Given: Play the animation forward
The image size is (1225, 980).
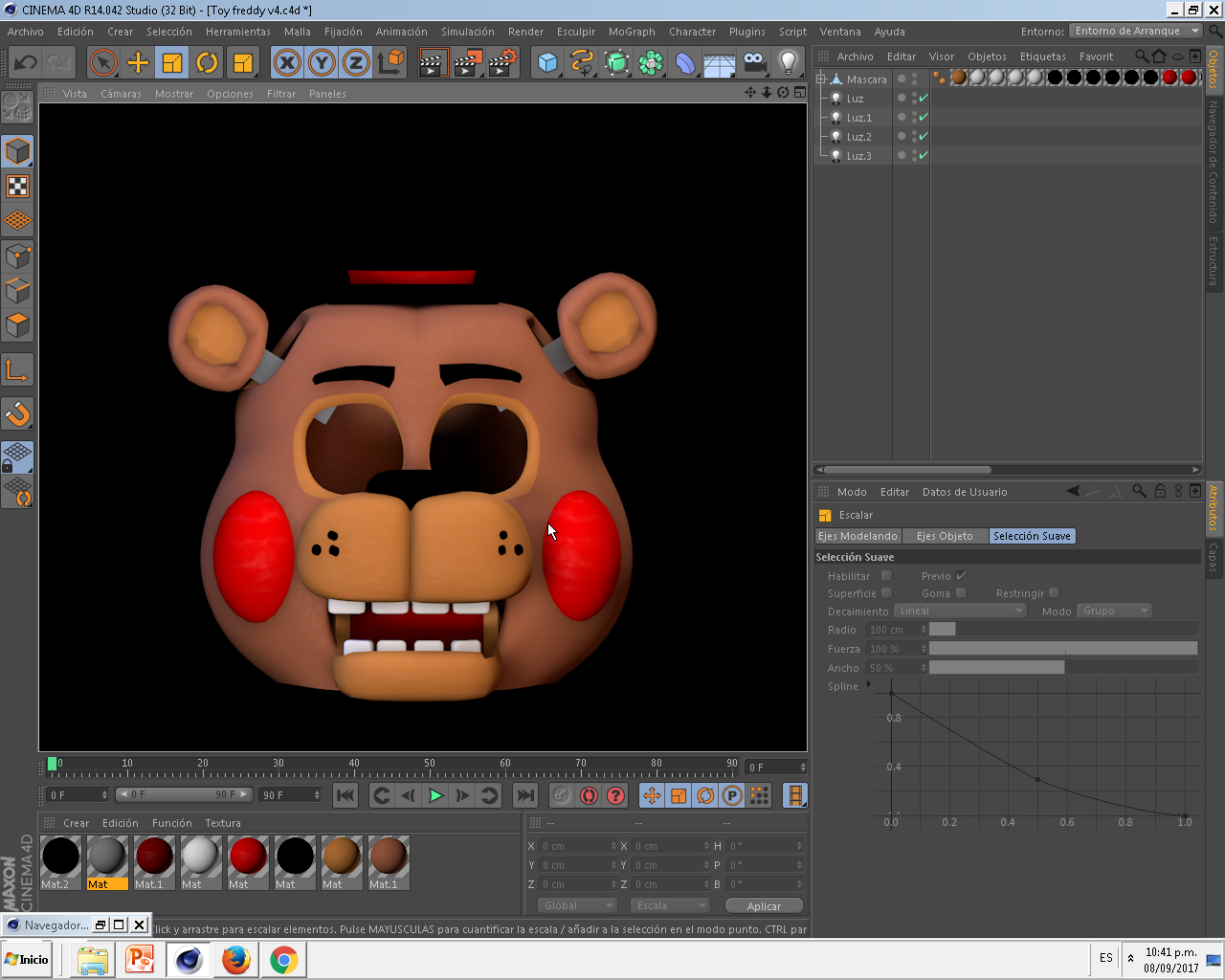Looking at the screenshot, I should pos(435,795).
